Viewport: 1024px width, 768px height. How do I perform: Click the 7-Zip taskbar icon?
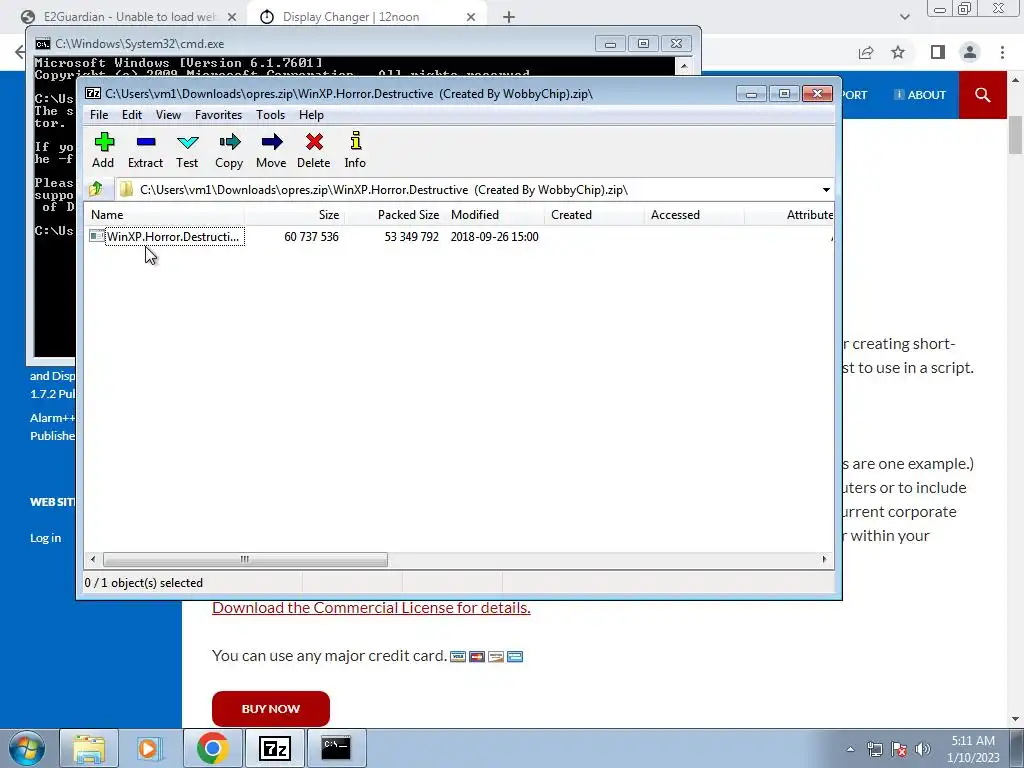[x=274, y=748]
